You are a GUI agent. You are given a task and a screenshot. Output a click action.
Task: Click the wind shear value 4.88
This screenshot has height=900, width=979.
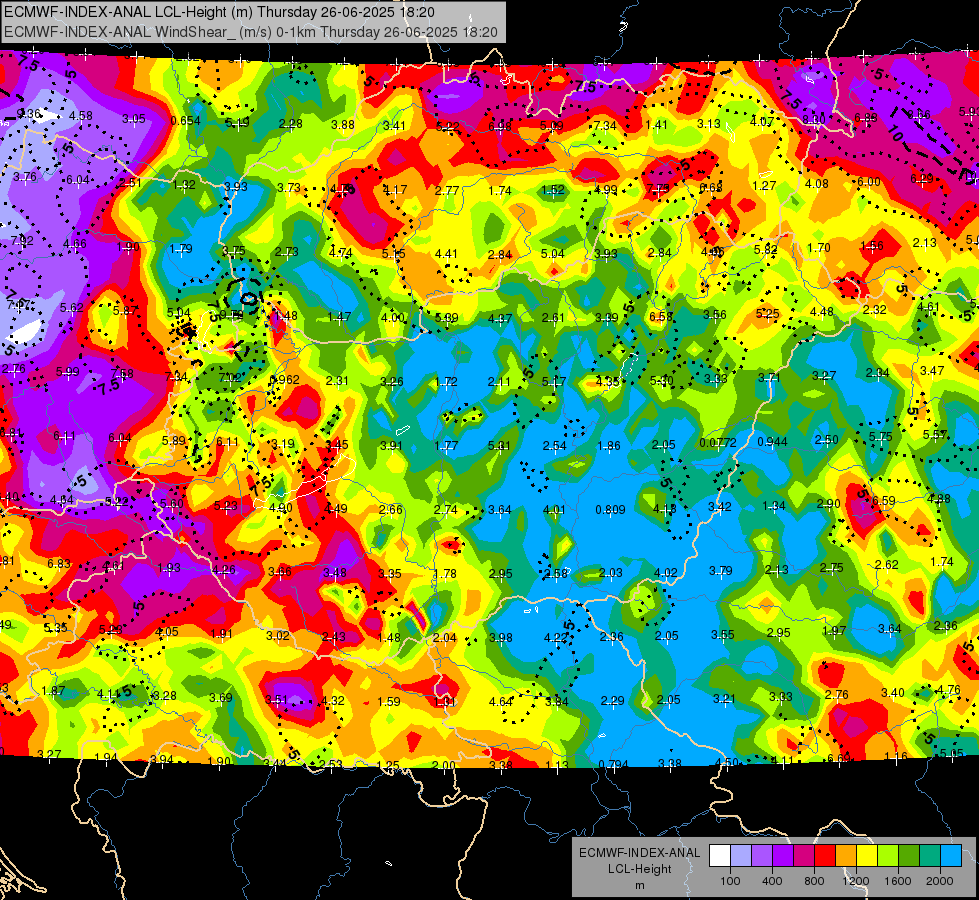point(939,498)
